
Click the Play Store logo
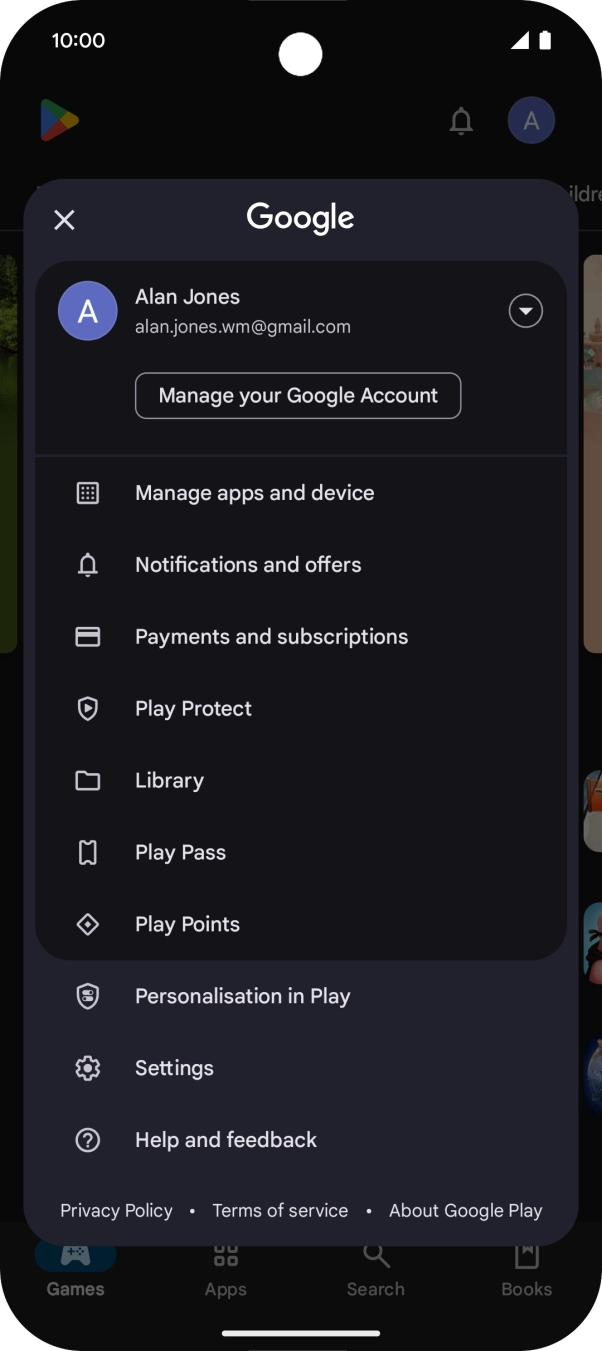coord(58,120)
